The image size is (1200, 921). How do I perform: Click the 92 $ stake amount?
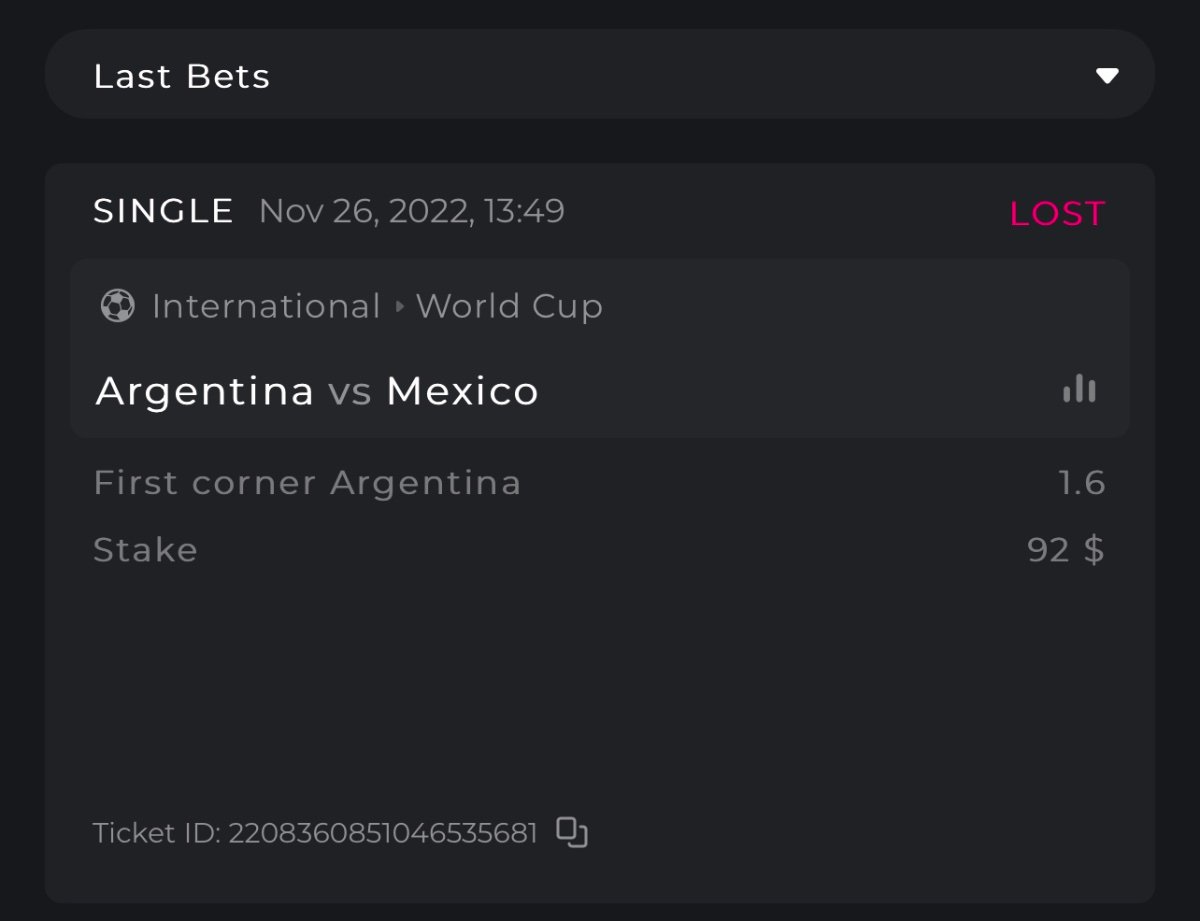[x=1066, y=550]
